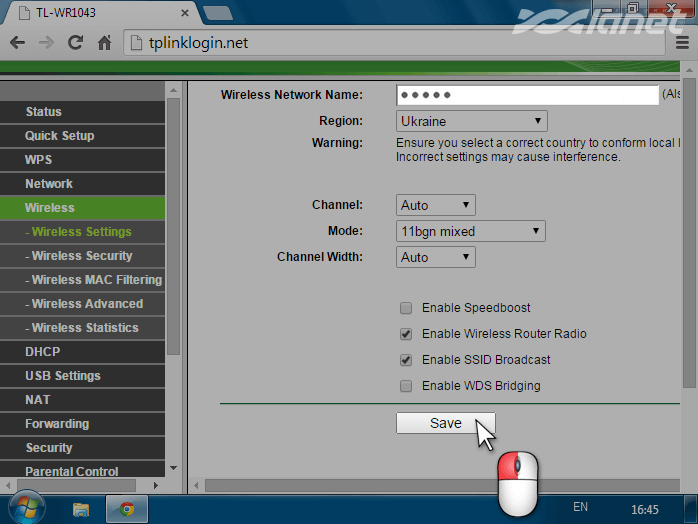Screen dimensions: 698x524
Task: Expand the Channel dropdown
Action: tap(435, 205)
